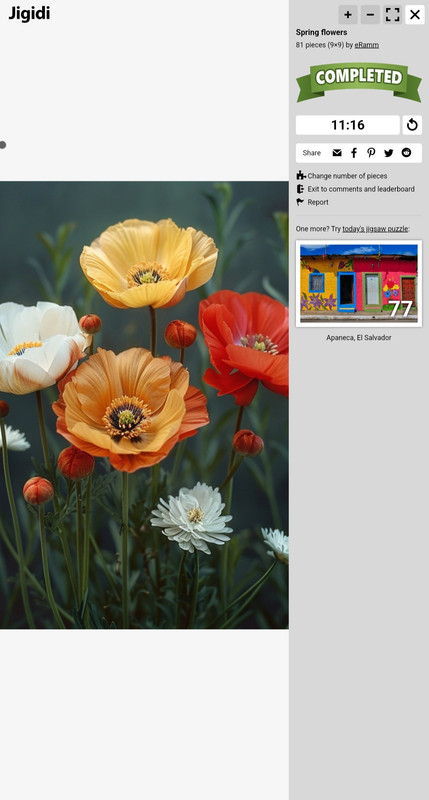
Task: Share puzzle on Pinterest
Action: point(371,153)
